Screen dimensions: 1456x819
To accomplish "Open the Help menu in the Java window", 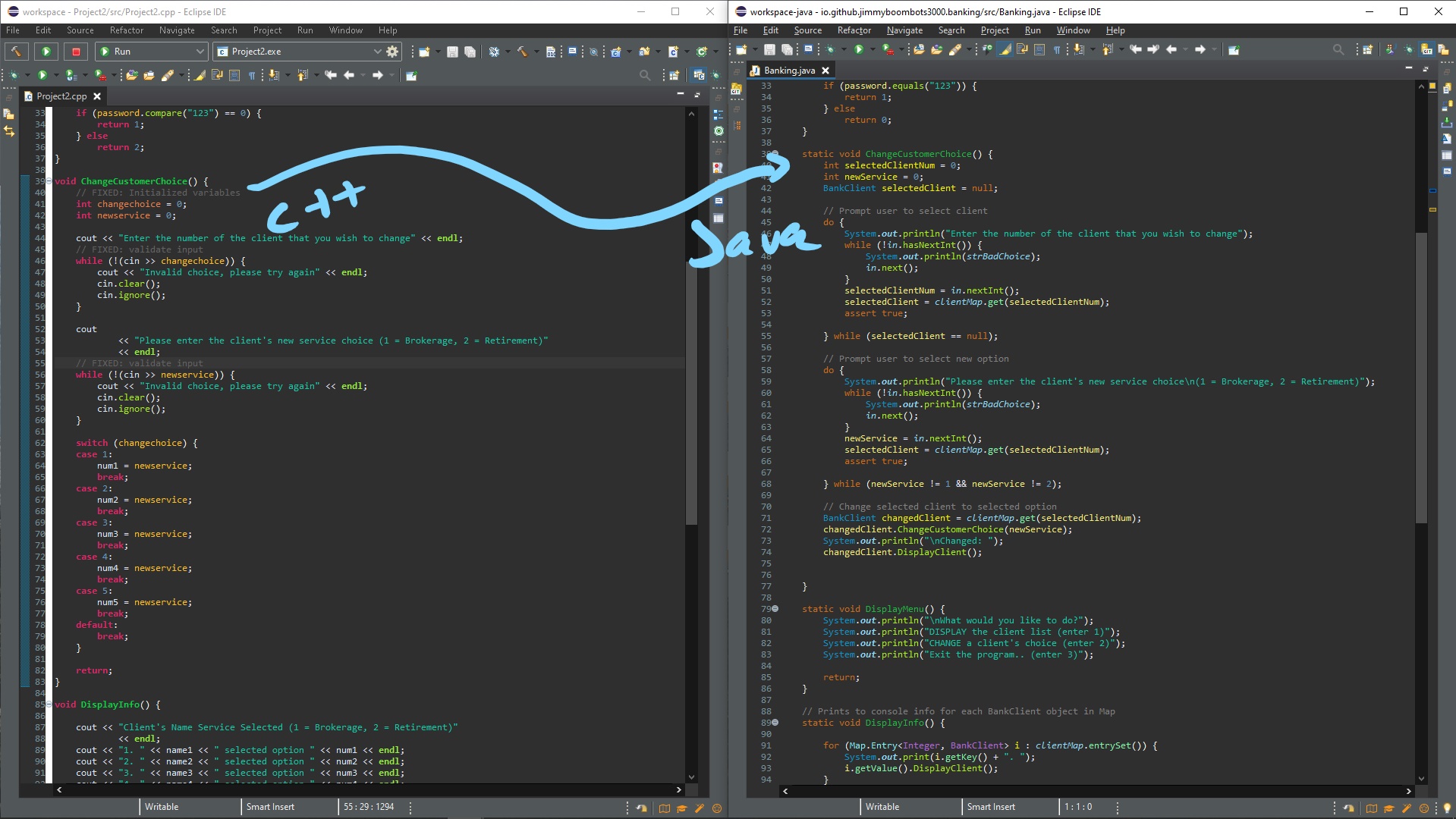I will pos(1115,30).
